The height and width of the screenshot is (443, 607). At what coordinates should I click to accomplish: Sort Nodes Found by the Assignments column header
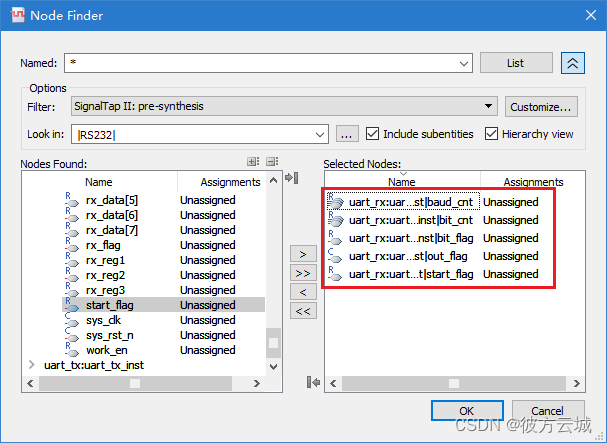[230, 182]
